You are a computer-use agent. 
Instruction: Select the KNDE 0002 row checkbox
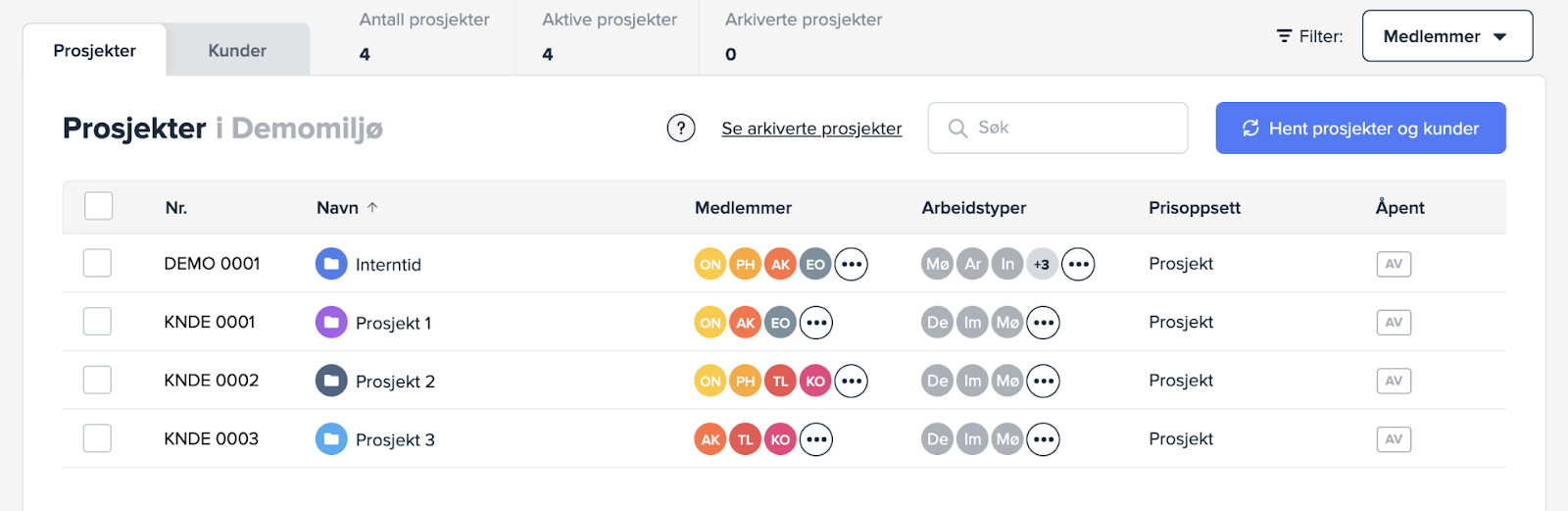pos(97,380)
